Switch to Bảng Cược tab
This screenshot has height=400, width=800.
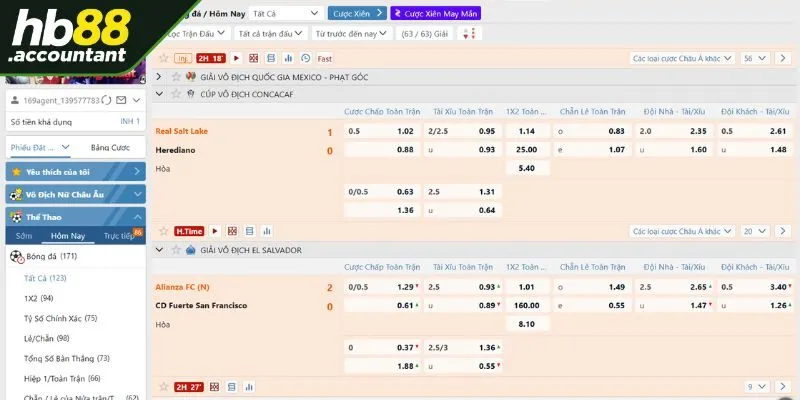(x=110, y=147)
